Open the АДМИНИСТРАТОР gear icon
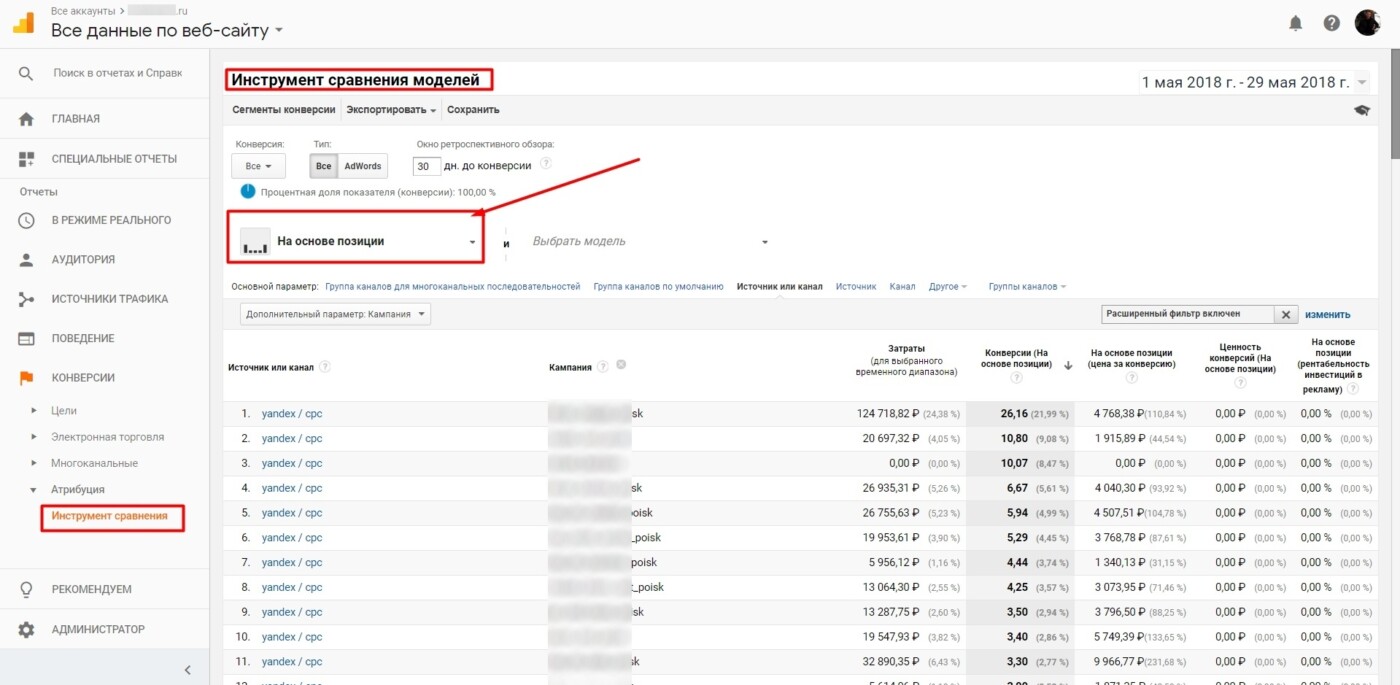 click(x=27, y=630)
